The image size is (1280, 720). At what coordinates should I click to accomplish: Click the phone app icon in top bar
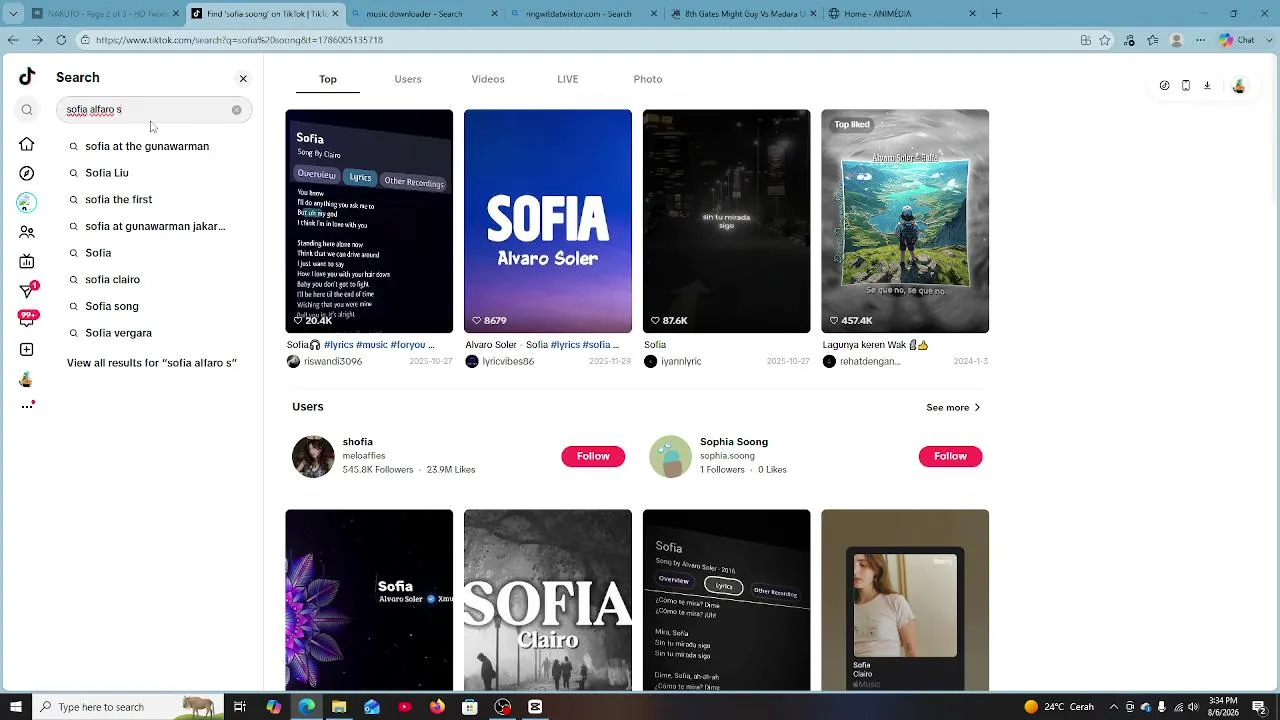click(1186, 86)
